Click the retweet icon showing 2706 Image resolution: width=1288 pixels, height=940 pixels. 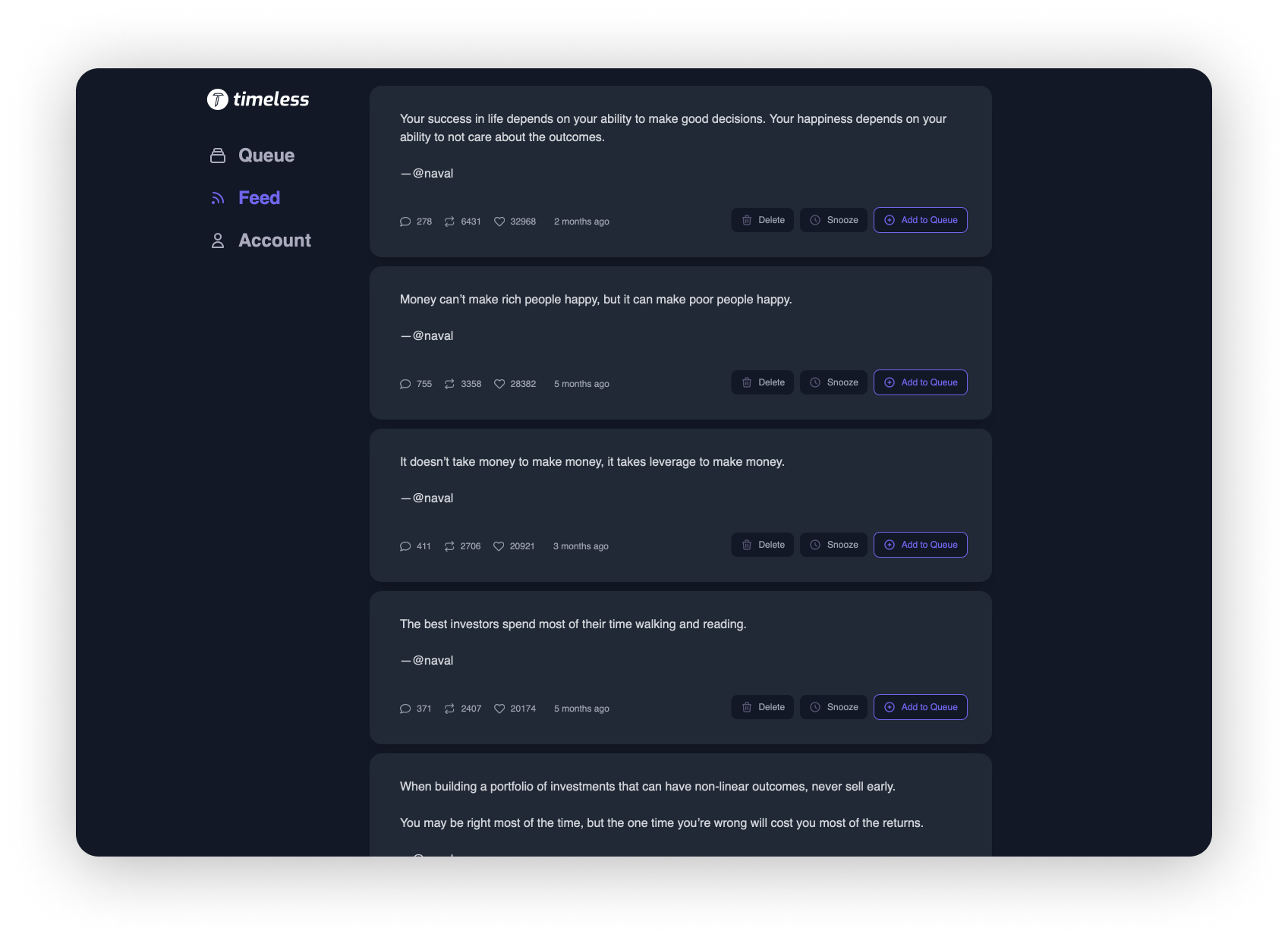(449, 546)
